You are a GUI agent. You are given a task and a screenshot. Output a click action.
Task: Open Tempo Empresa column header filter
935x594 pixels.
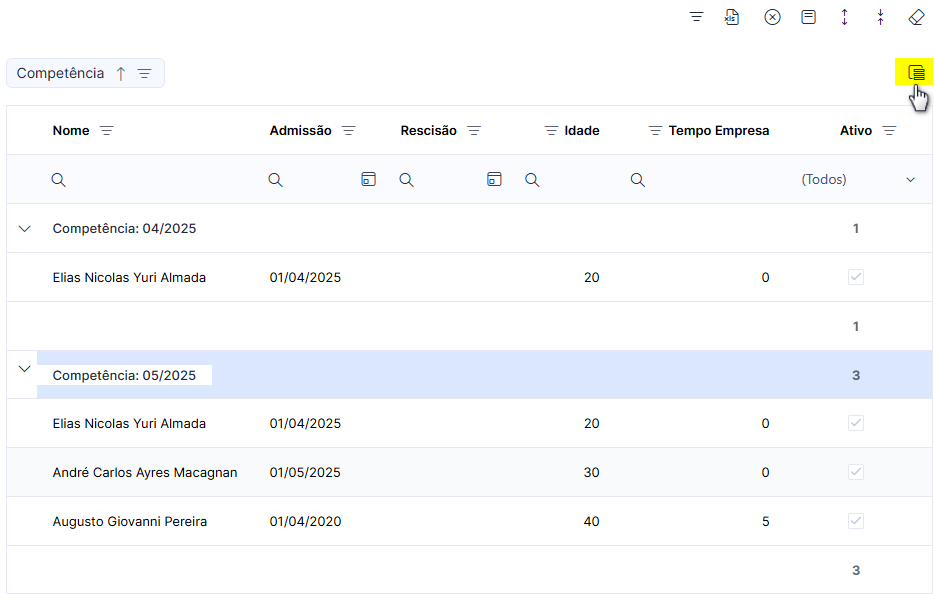655,131
